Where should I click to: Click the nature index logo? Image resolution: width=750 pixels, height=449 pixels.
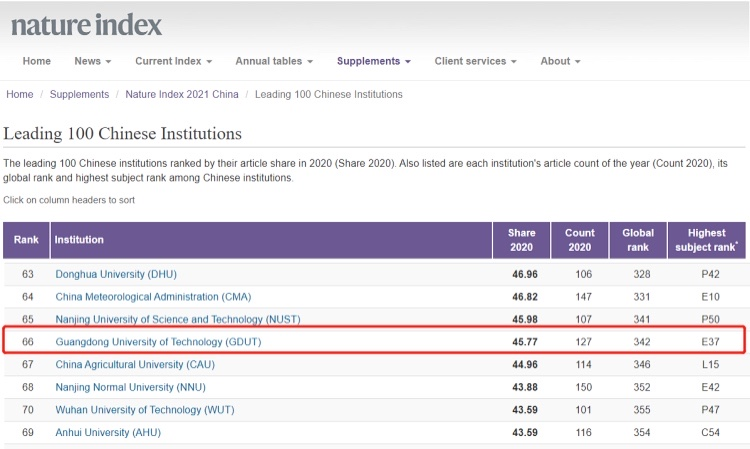86,25
